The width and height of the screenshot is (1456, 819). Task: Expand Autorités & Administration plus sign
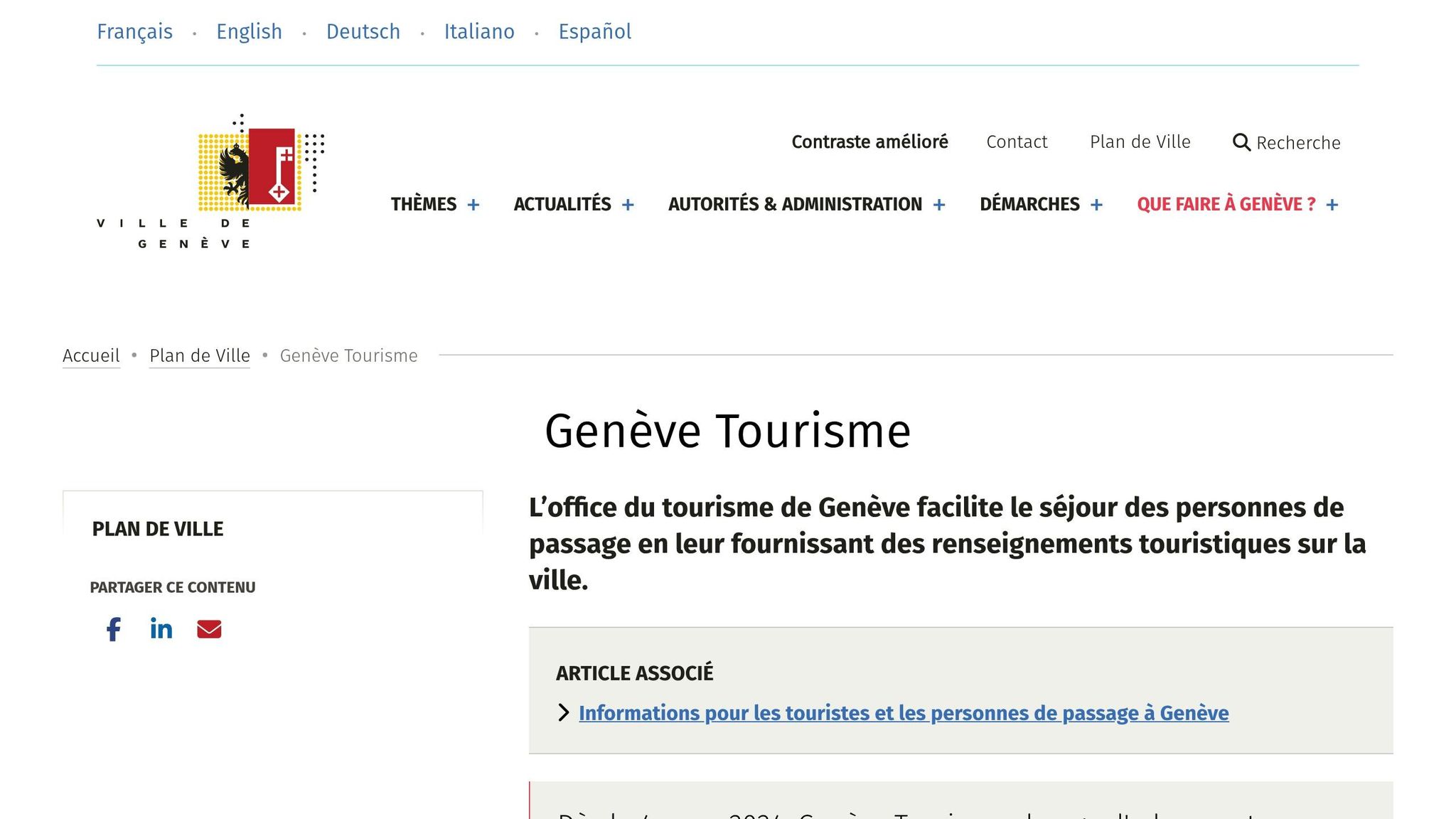[939, 205]
